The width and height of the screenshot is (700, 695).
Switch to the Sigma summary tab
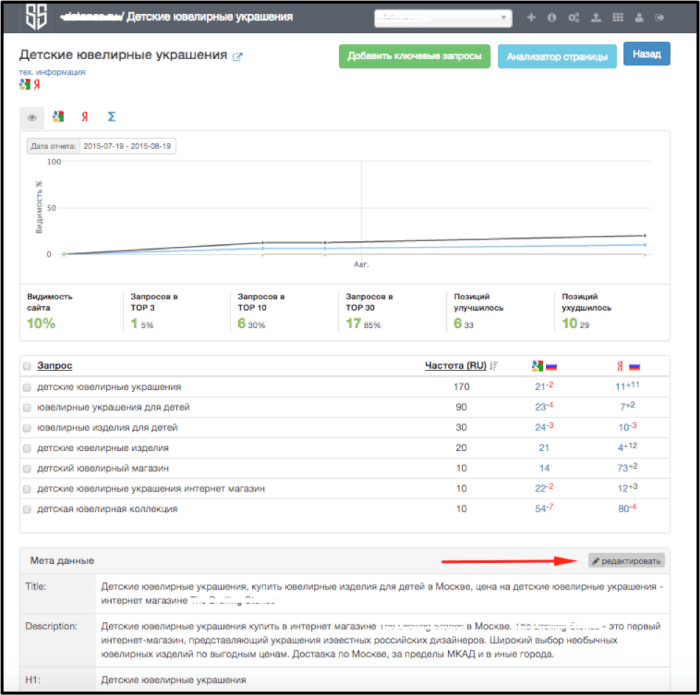point(111,117)
